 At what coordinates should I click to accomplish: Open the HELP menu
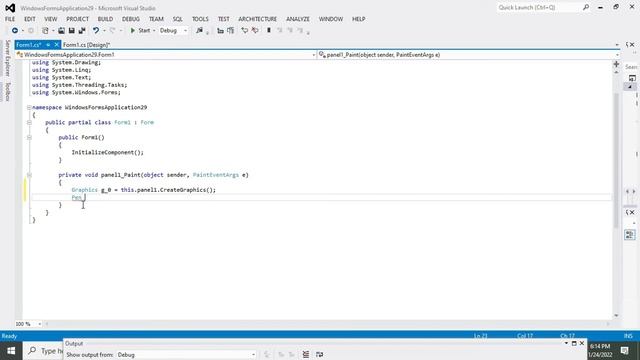pos(358,19)
